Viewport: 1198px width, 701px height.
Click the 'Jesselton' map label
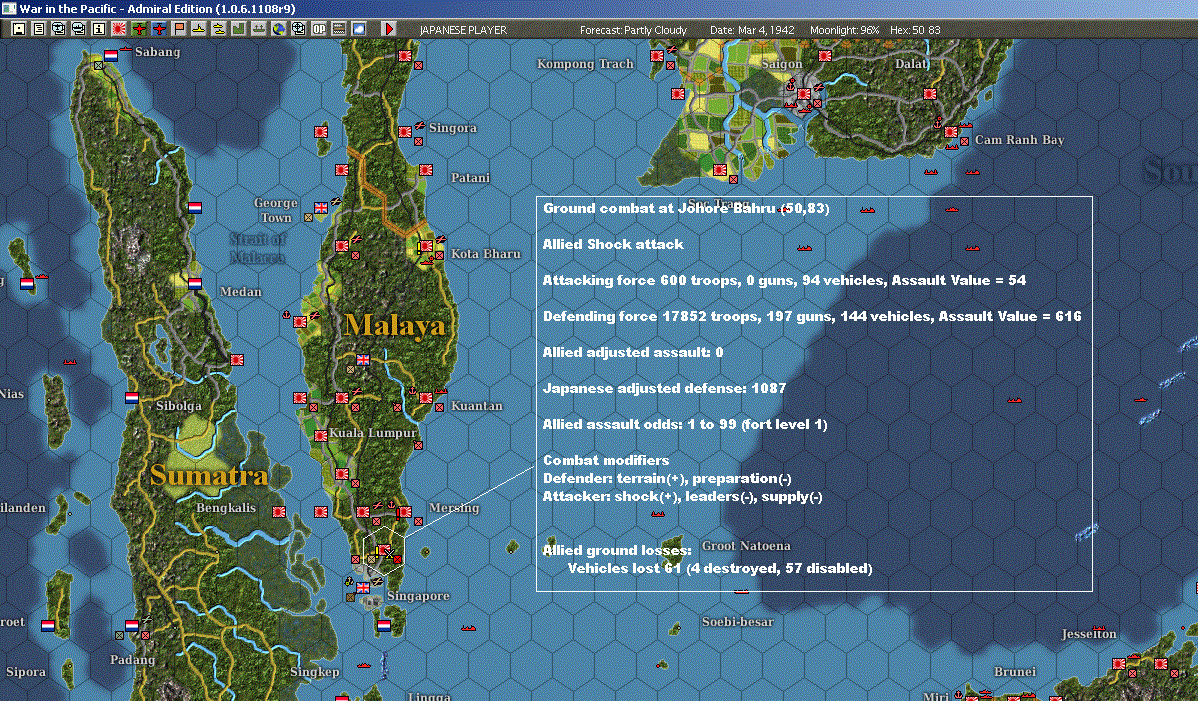1089,634
